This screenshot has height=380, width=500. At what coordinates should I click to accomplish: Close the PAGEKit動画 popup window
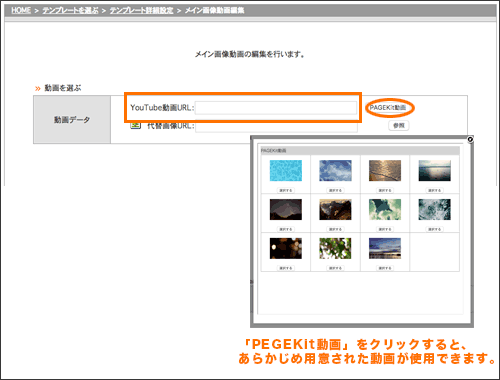tap(470, 139)
